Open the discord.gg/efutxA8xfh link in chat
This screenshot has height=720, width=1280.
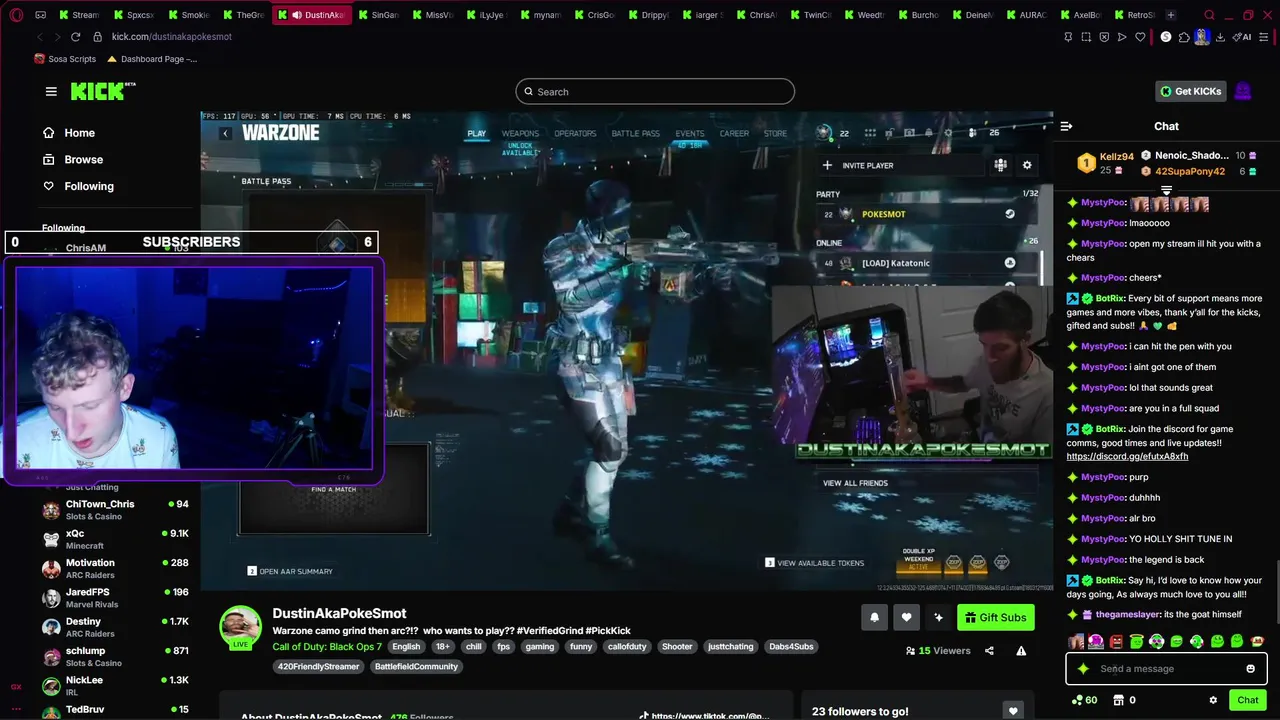coord(1127,456)
